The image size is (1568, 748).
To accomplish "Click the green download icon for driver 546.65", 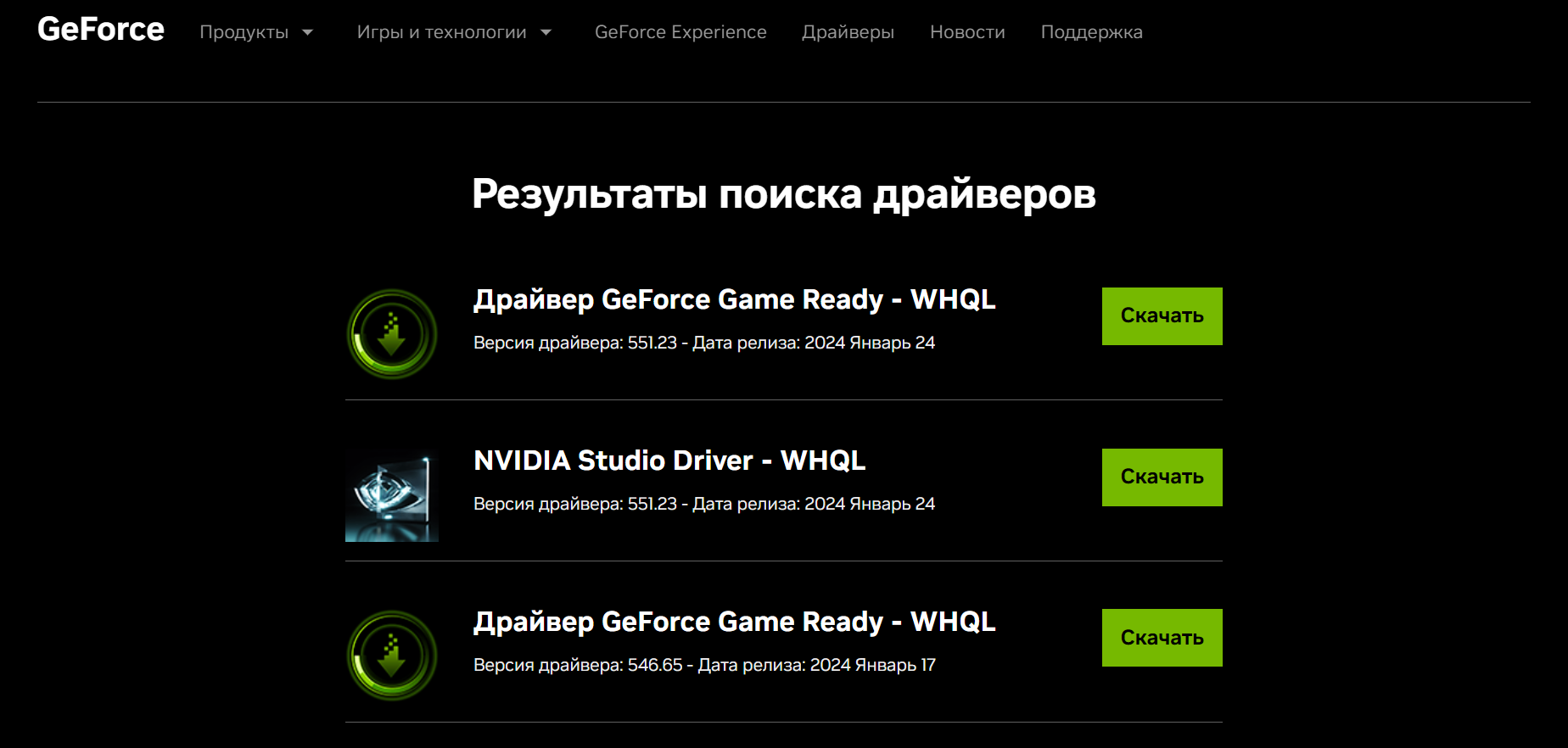I will [392, 656].
